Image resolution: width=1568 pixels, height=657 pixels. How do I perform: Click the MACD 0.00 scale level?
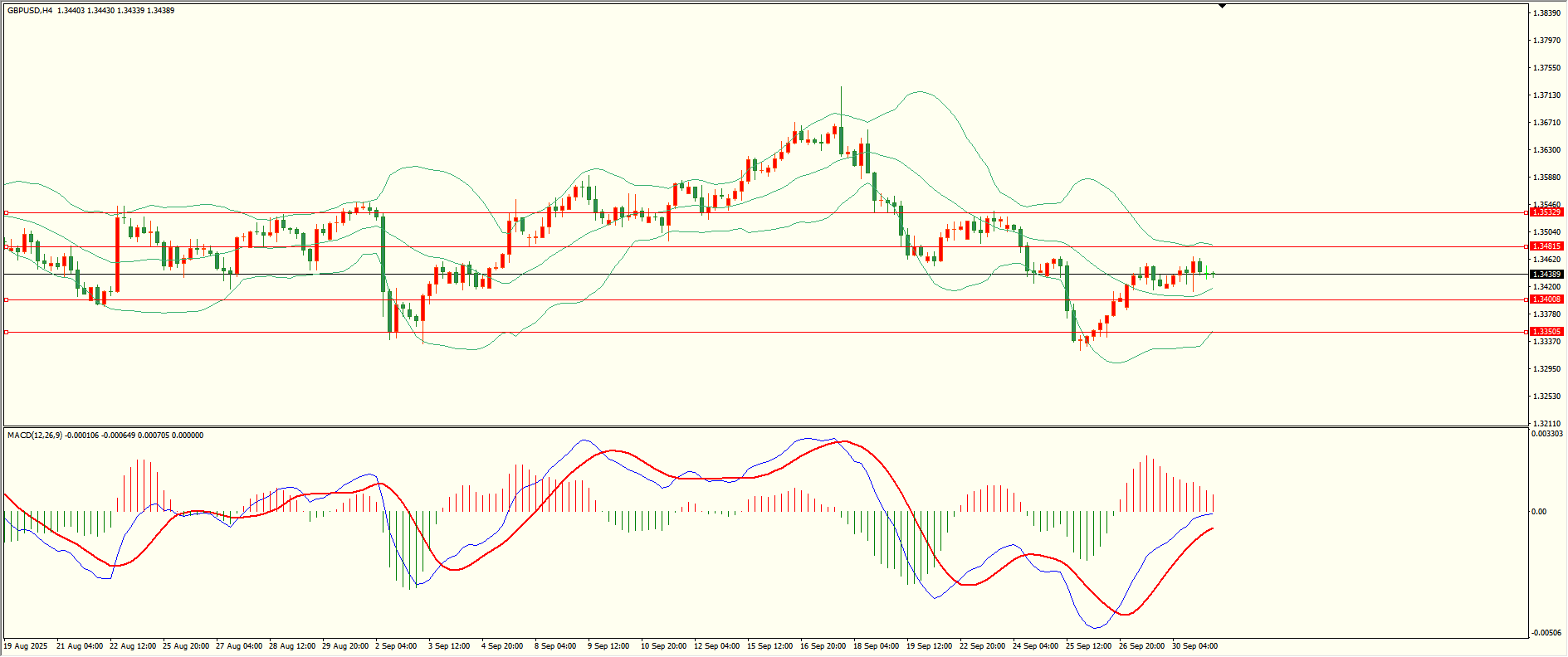coord(1539,512)
